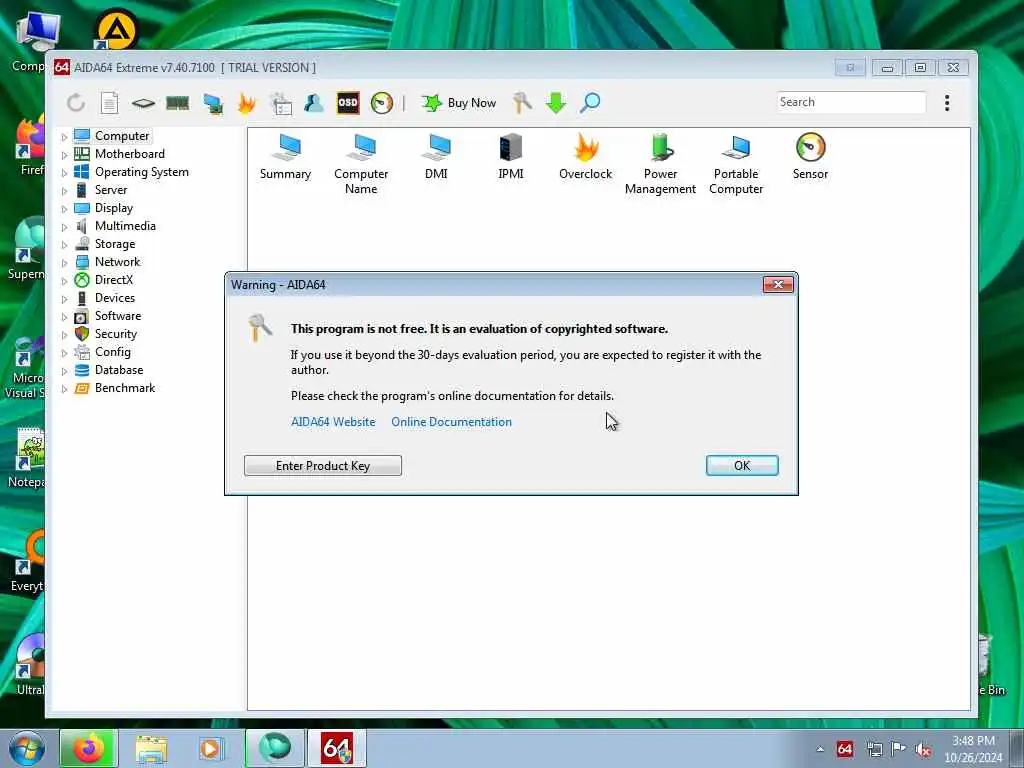Expand the Display tree node
Viewport: 1024px width, 768px height.
[64, 209]
